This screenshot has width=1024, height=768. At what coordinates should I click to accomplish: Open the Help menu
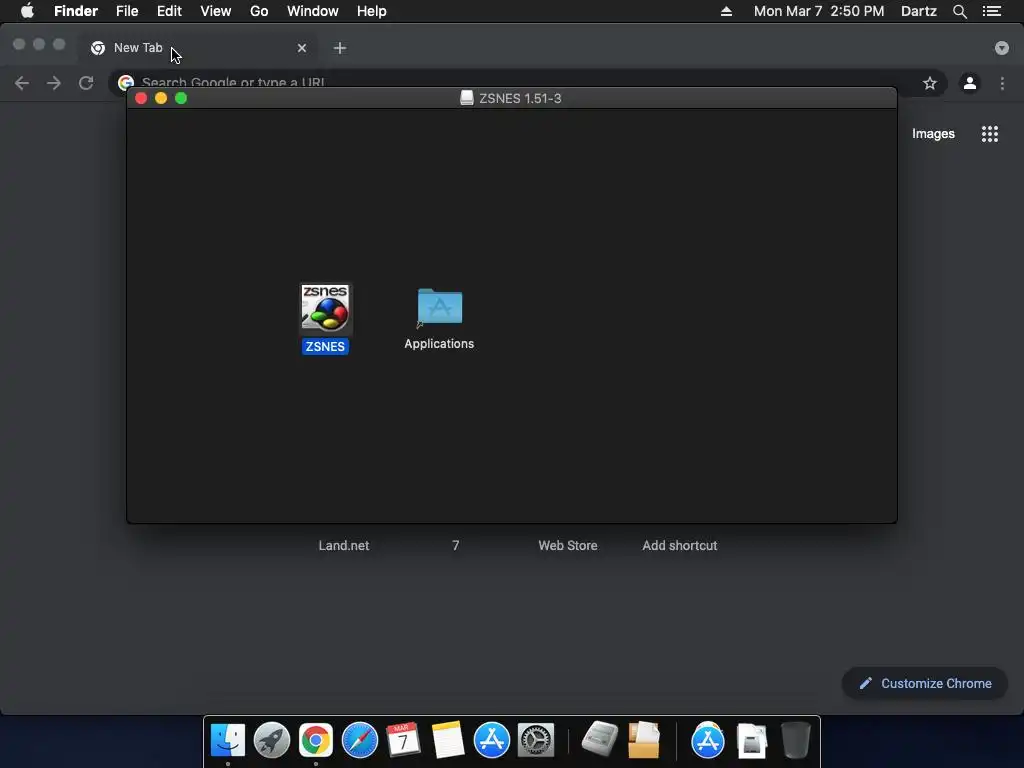[x=372, y=11]
